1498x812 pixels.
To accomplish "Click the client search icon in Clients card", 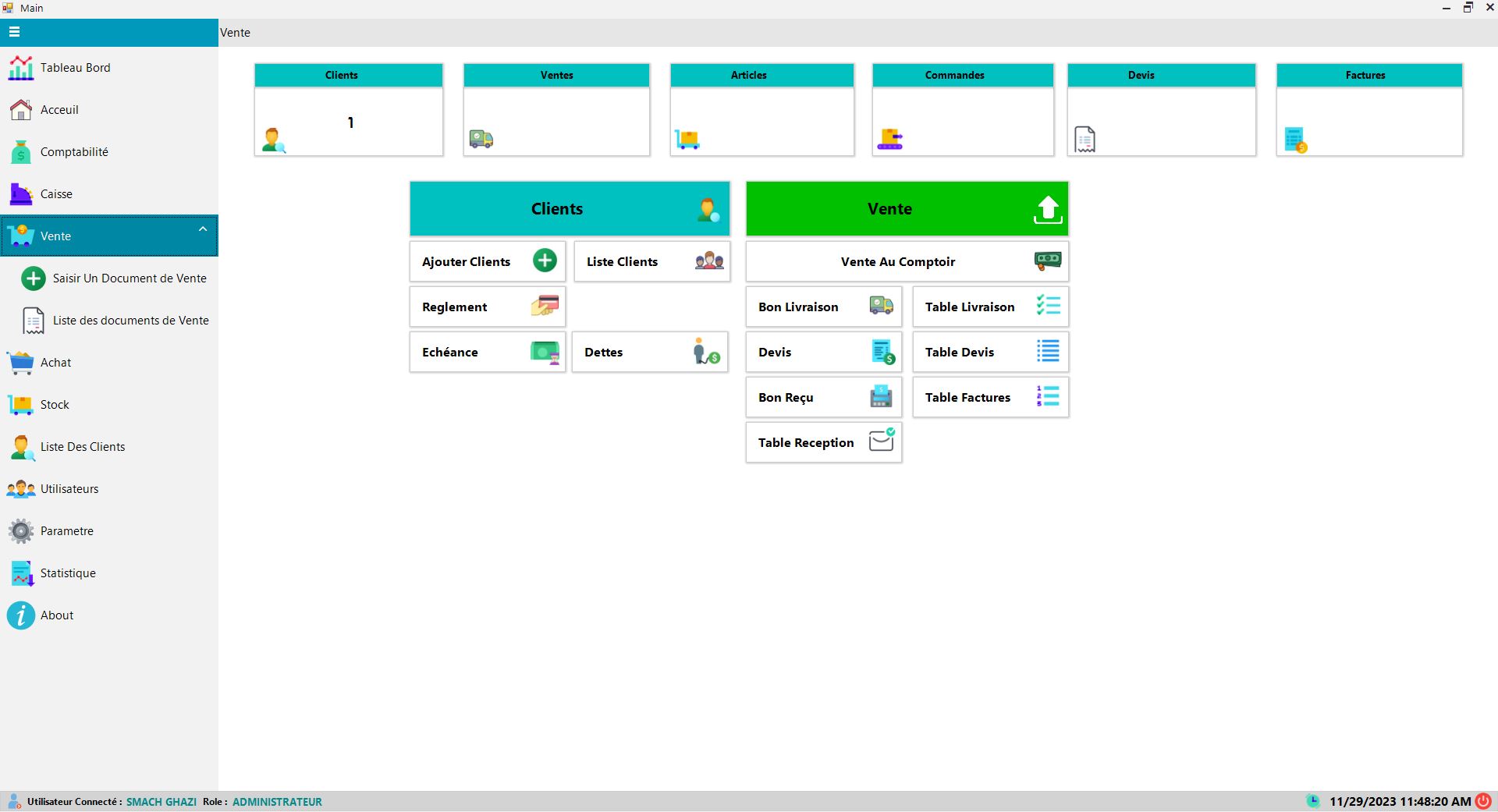I will click(274, 140).
